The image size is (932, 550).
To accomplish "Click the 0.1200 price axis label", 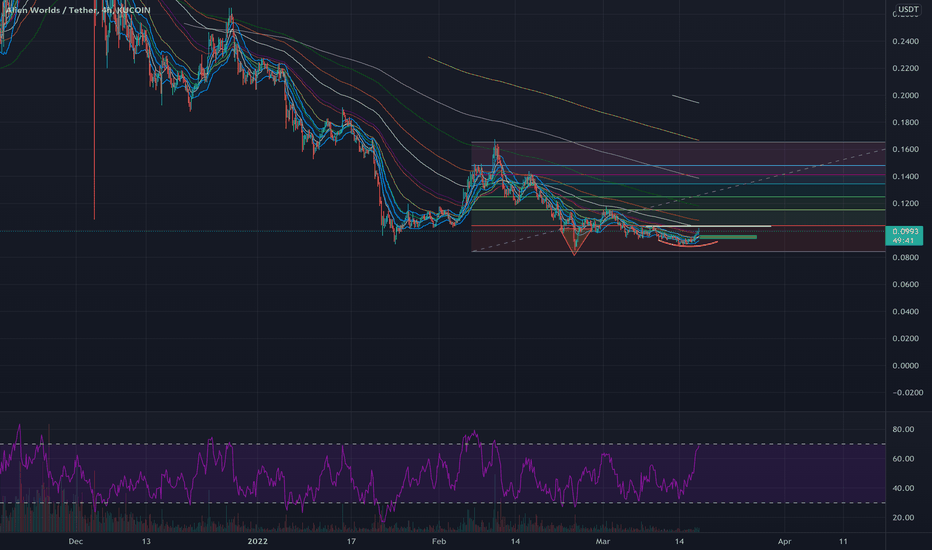I will [905, 204].
